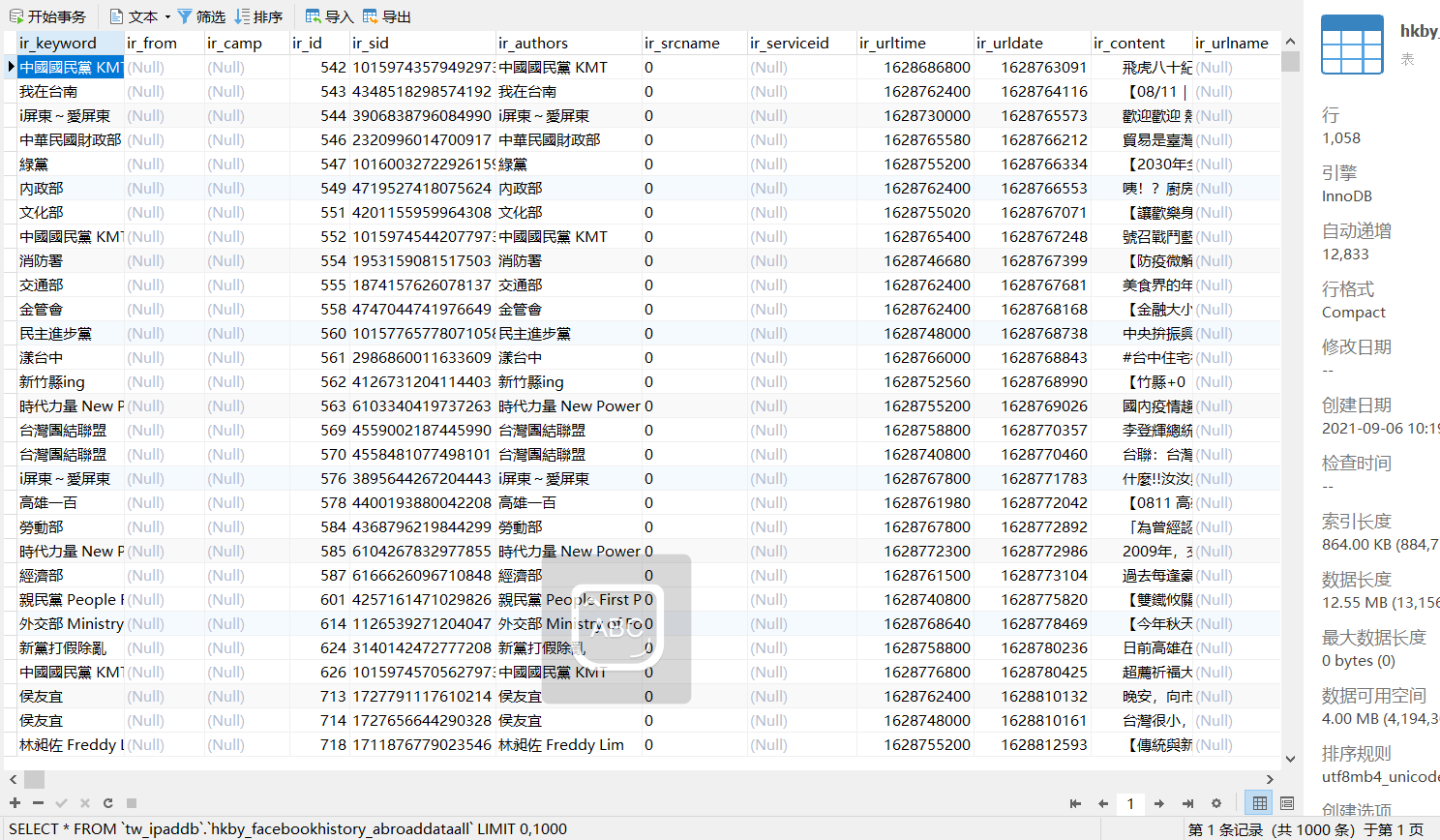The height and width of the screenshot is (840, 1440).
Task: Select keyword cell 新竹縣ing
Action: click(70, 381)
